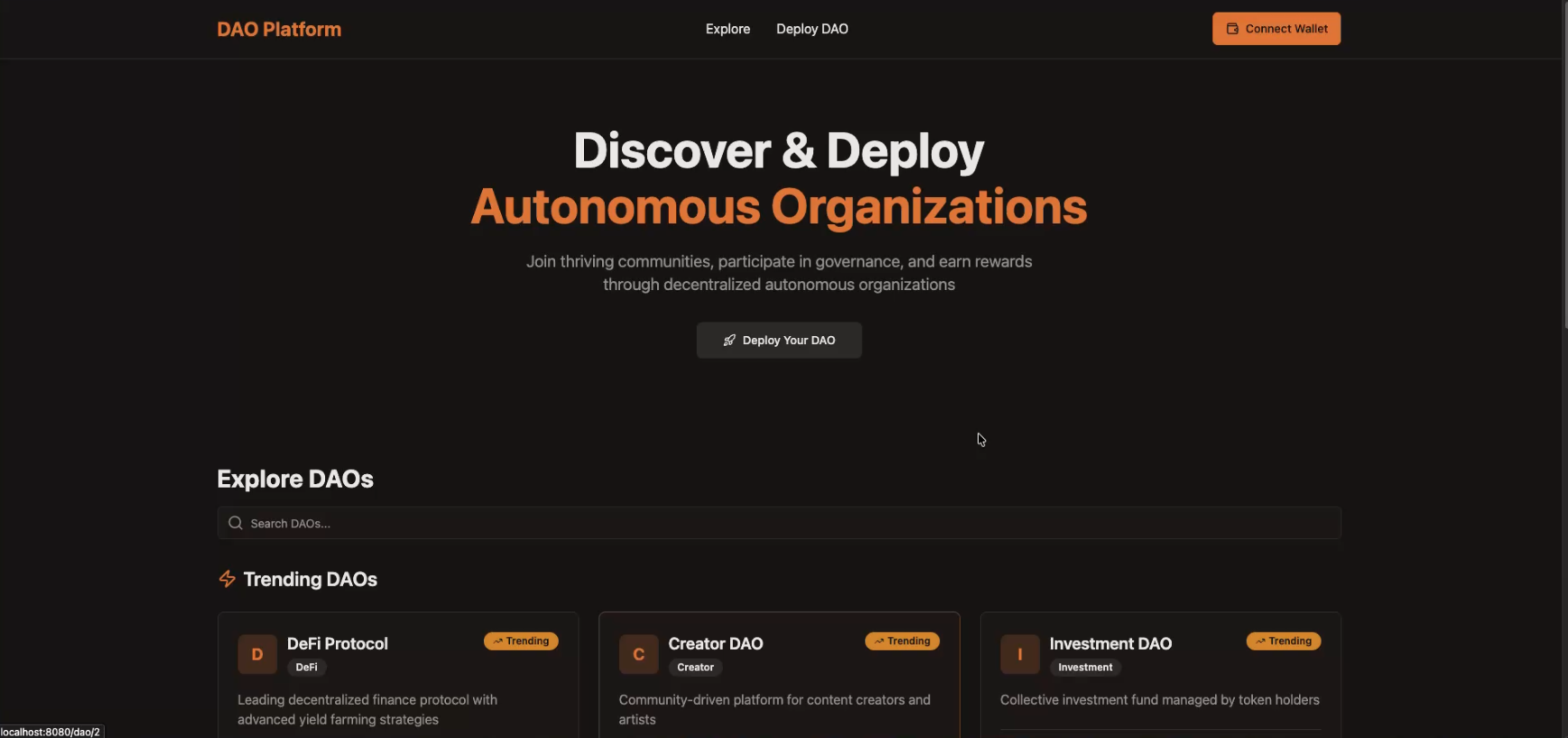The image size is (1568, 738).
Task: Click the Investment category tag
Action: tap(1085, 668)
